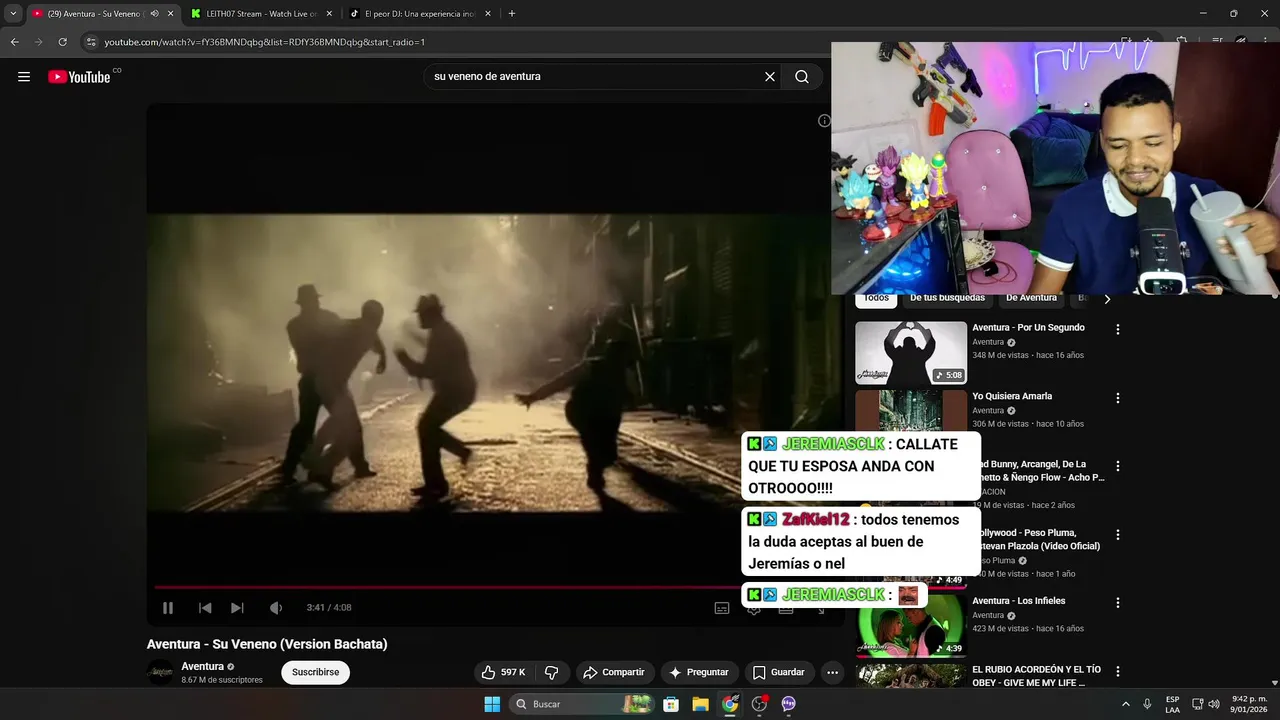This screenshot has height=720, width=1280.
Task: Click the info card icon on the video
Action: (x=824, y=121)
